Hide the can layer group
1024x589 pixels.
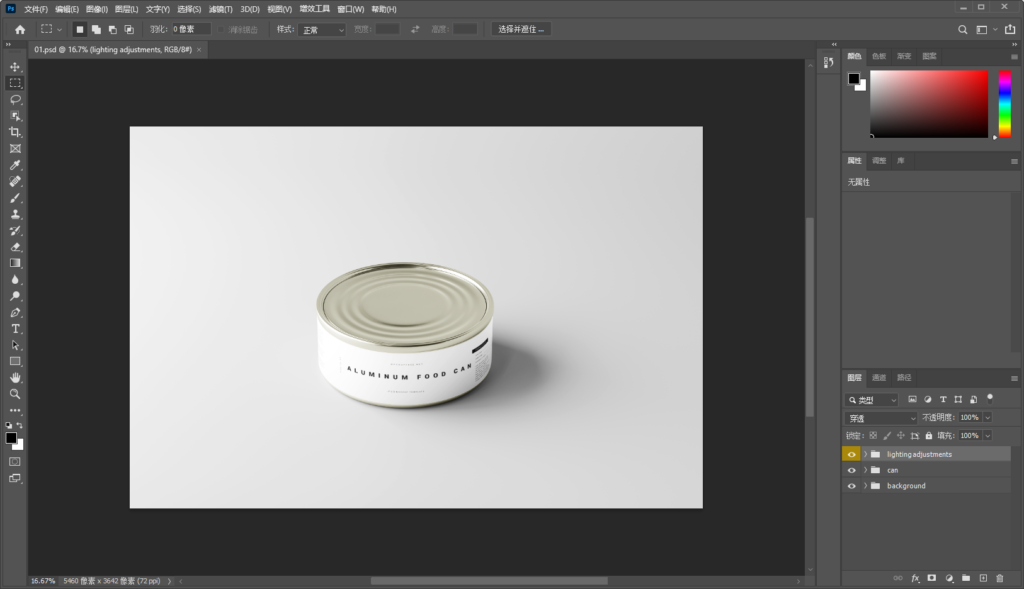[x=851, y=470]
